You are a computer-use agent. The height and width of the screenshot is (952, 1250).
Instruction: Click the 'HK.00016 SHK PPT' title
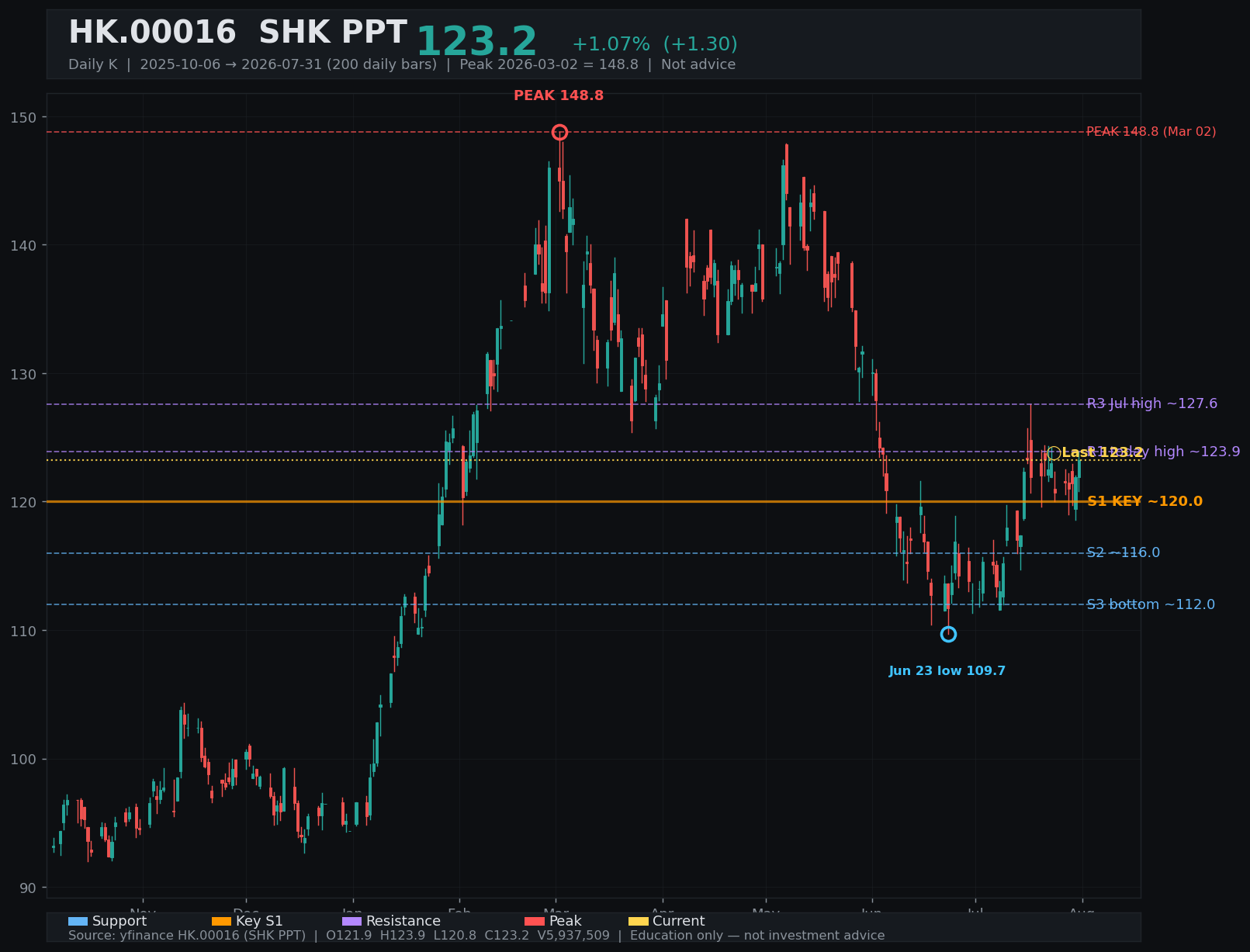click(237, 33)
